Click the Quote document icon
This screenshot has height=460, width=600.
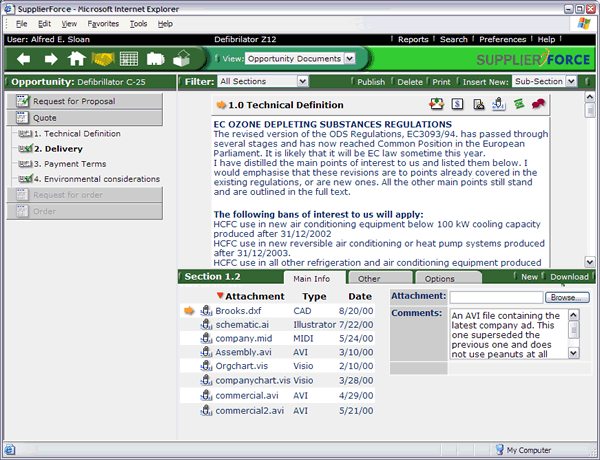[x=22, y=118]
